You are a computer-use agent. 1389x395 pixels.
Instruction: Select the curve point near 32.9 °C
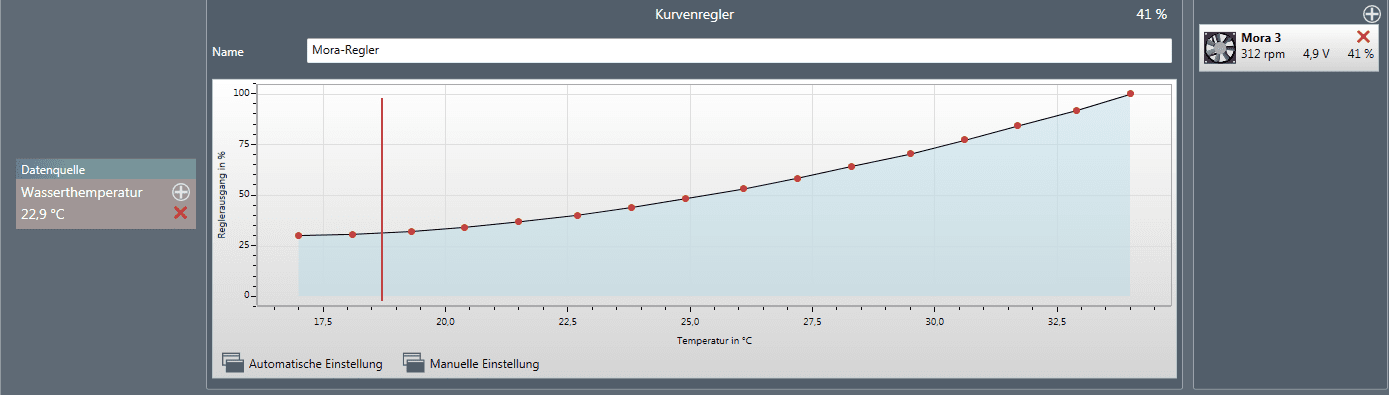pyautogui.click(x=1076, y=110)
